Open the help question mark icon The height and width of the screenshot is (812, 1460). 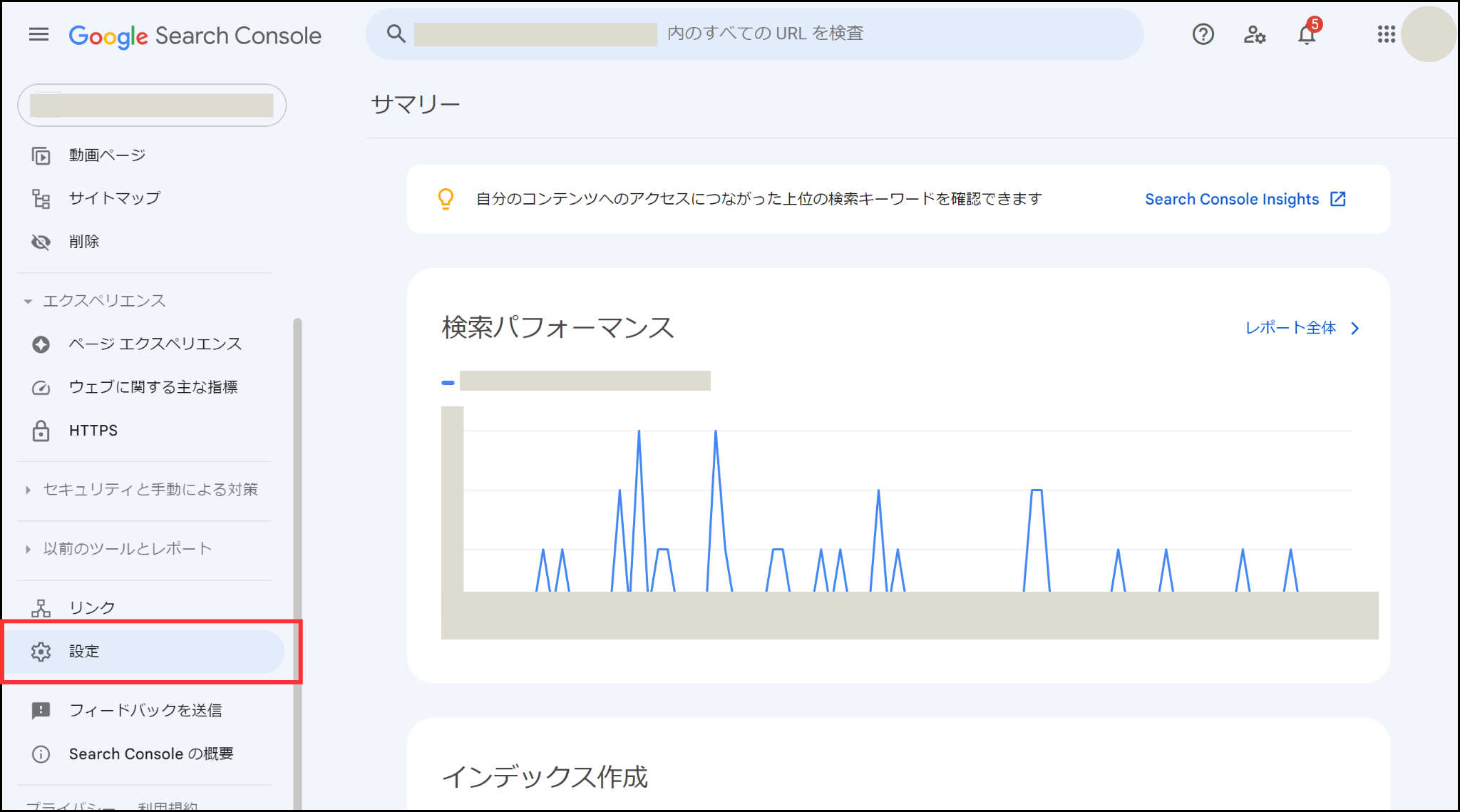pyautogui.click(x=1203, y=34)
